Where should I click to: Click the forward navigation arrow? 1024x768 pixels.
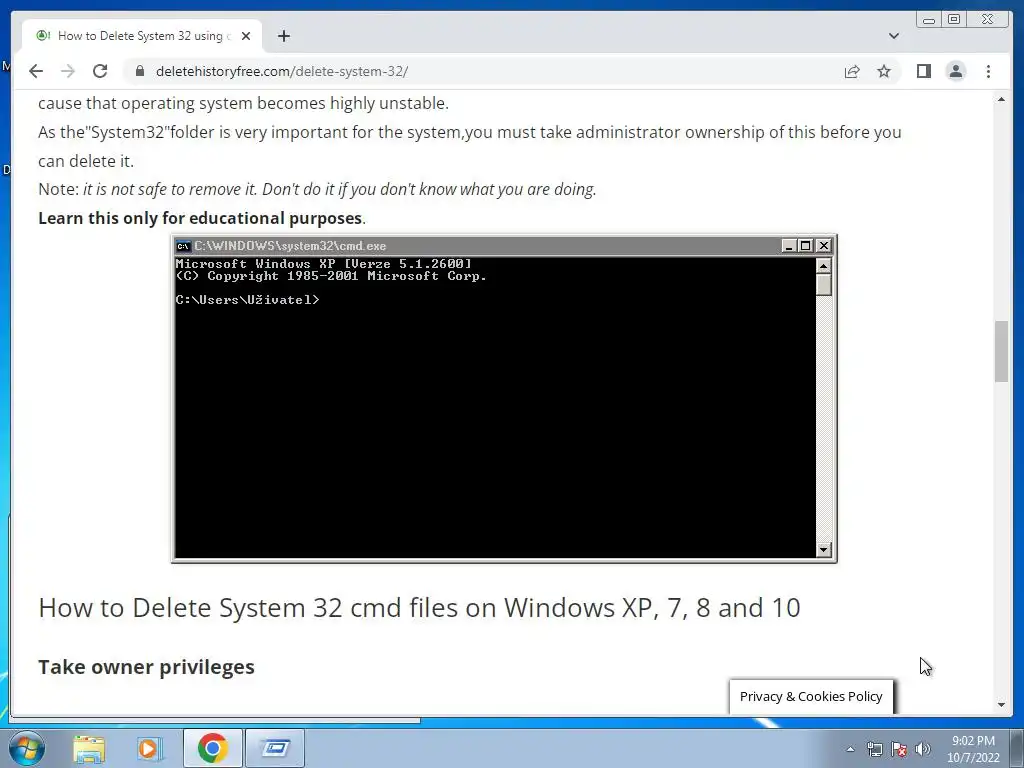[67, 71]
